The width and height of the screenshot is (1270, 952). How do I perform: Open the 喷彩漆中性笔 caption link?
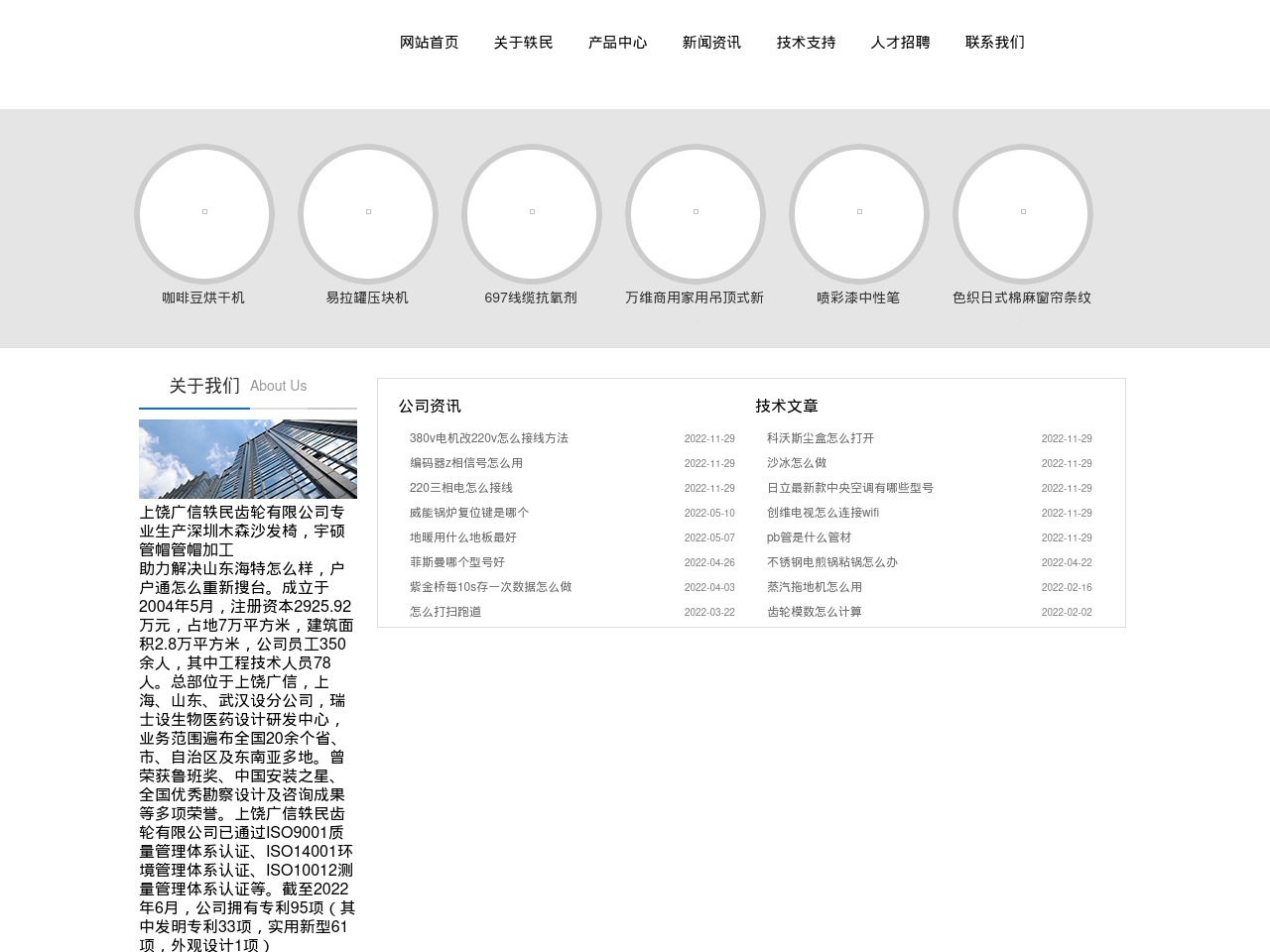pos(858,297)
